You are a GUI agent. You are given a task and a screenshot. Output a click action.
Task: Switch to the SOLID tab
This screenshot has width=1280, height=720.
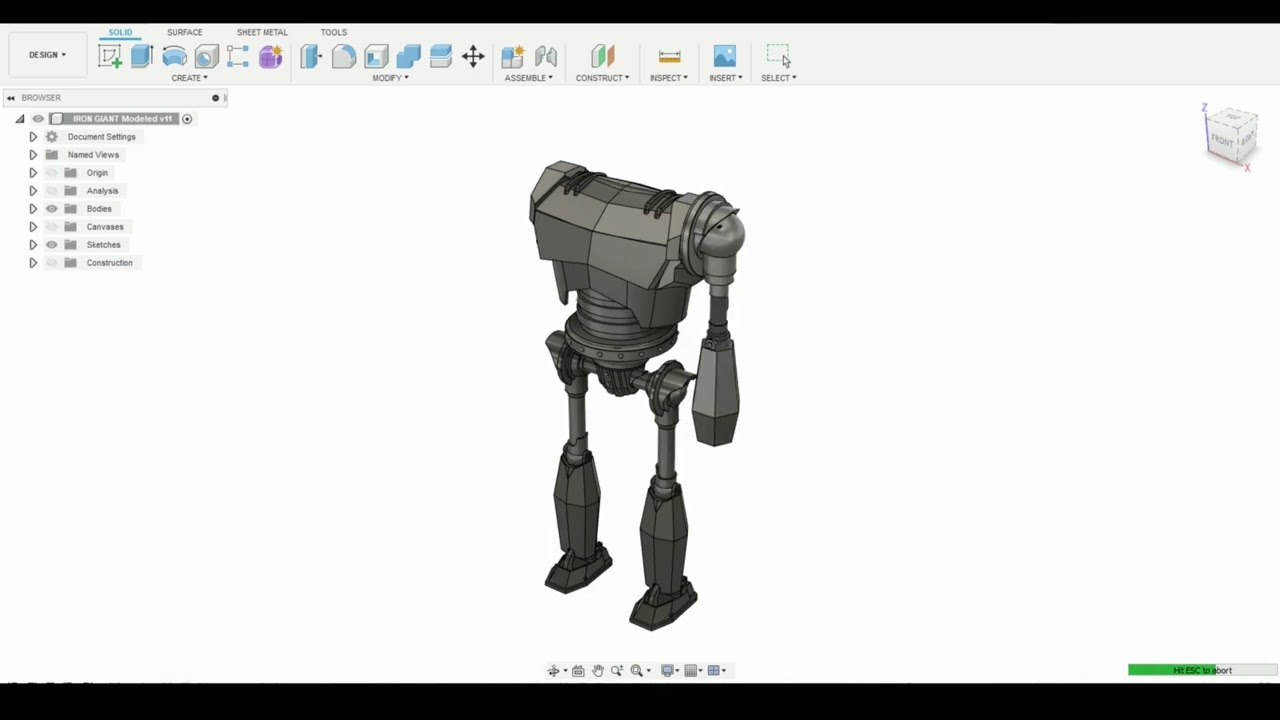pos(120,32)
